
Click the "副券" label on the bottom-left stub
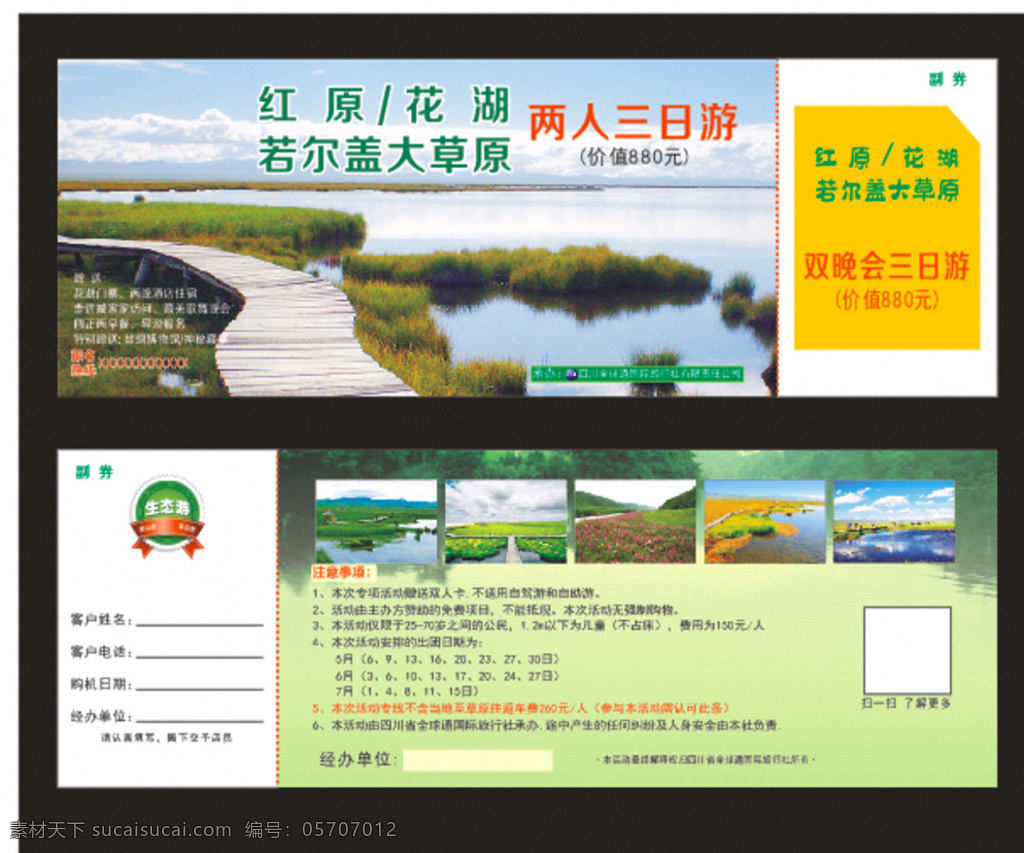pyautogui.click(x=95, y=472)
